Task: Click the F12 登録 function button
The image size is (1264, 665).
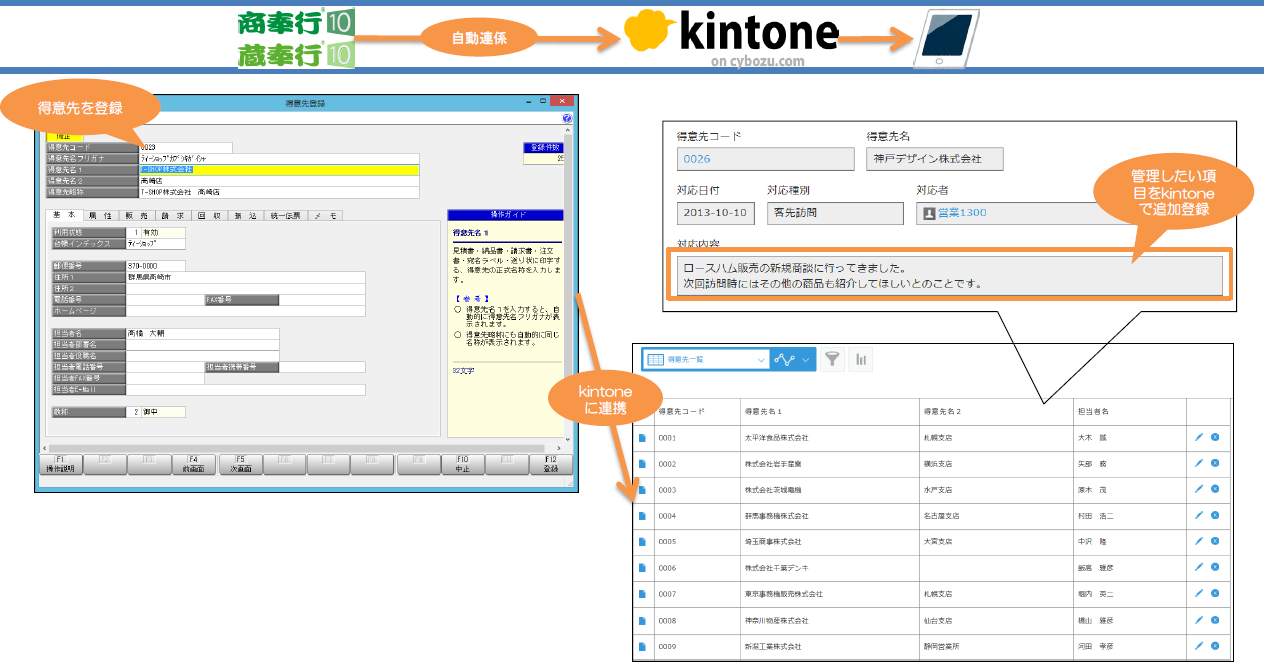Action: click(551, 464)
